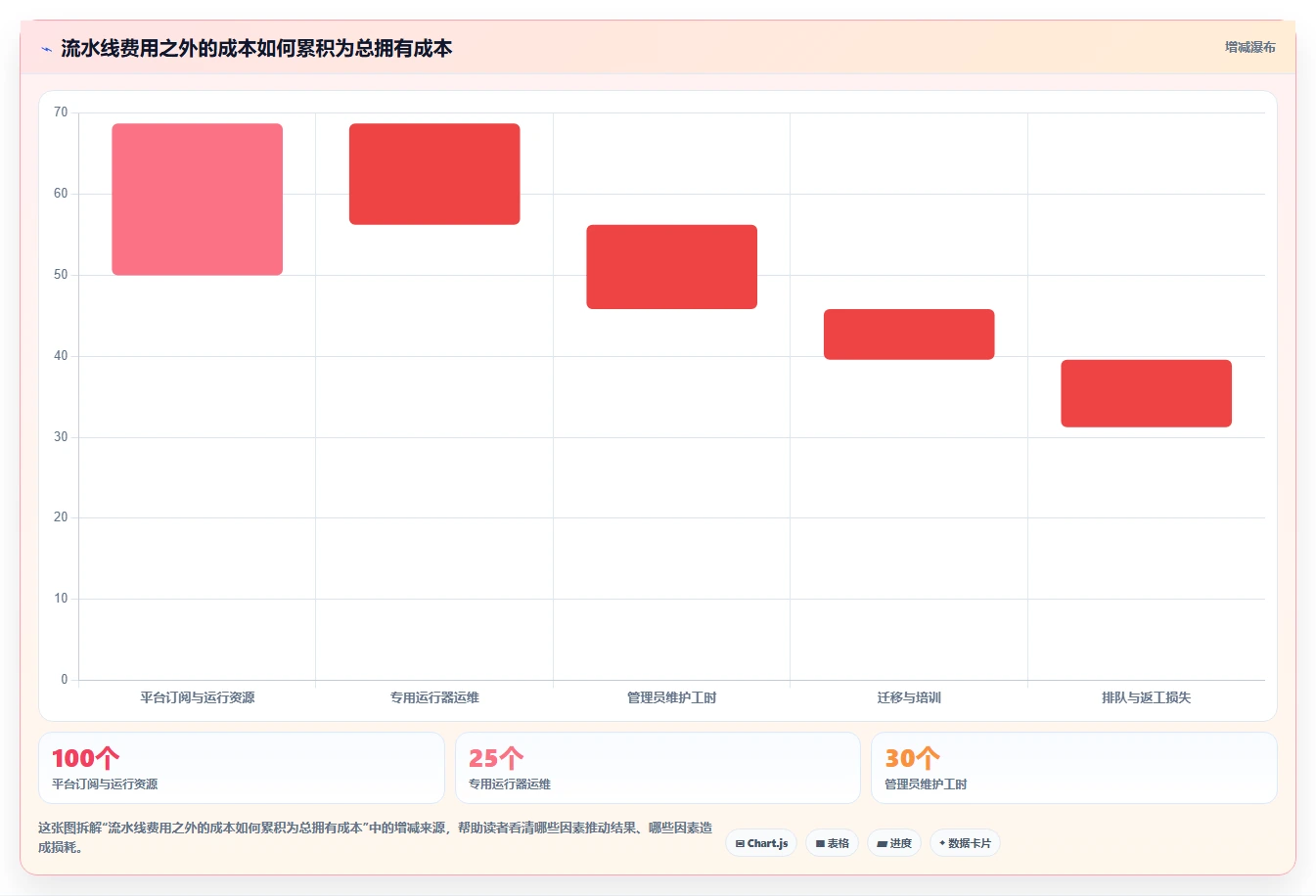Select the Chart.js tag chip

click(x=761, y=843)
